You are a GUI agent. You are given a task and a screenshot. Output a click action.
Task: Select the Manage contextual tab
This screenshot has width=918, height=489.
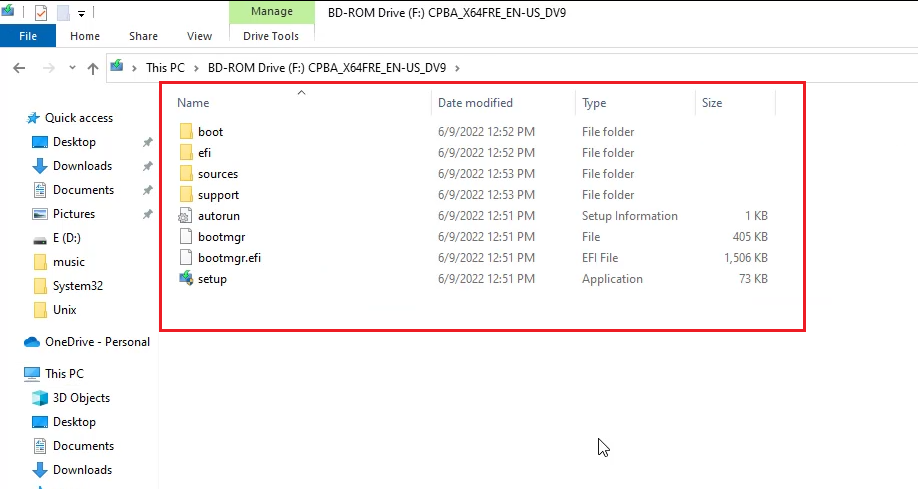tap(272, 12)
